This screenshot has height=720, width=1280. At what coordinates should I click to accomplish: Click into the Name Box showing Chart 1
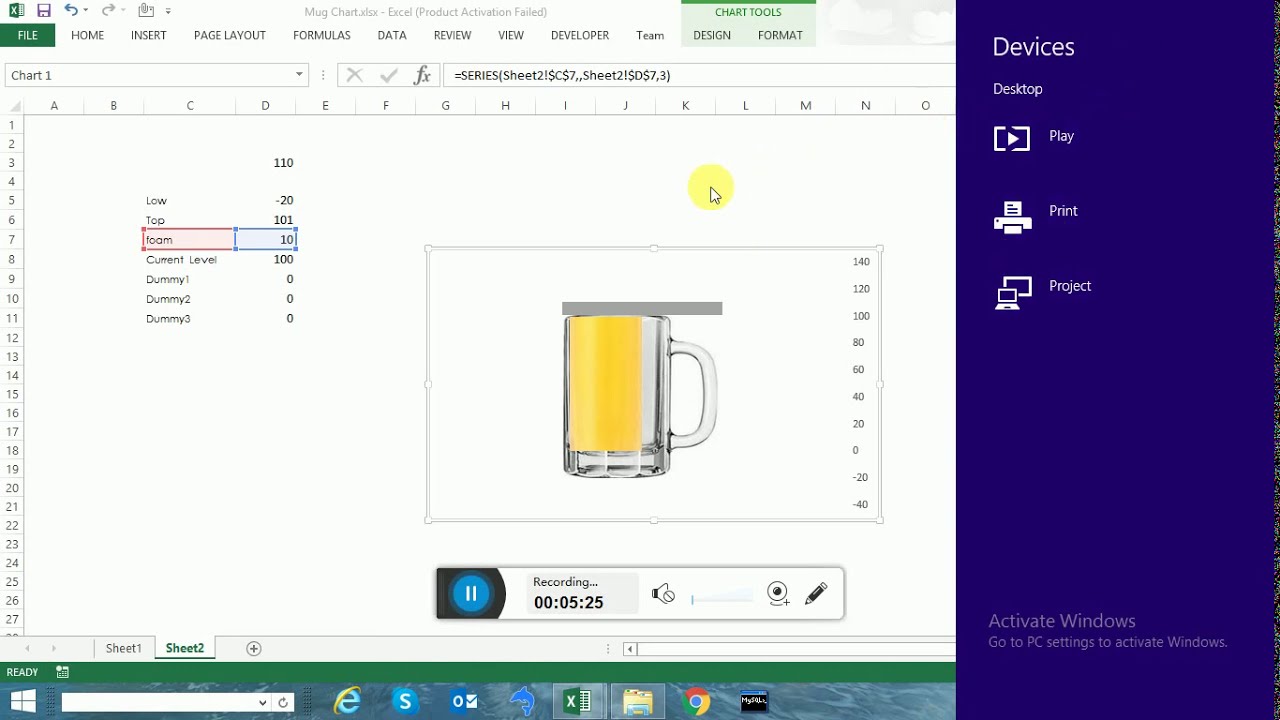point(148,75)
